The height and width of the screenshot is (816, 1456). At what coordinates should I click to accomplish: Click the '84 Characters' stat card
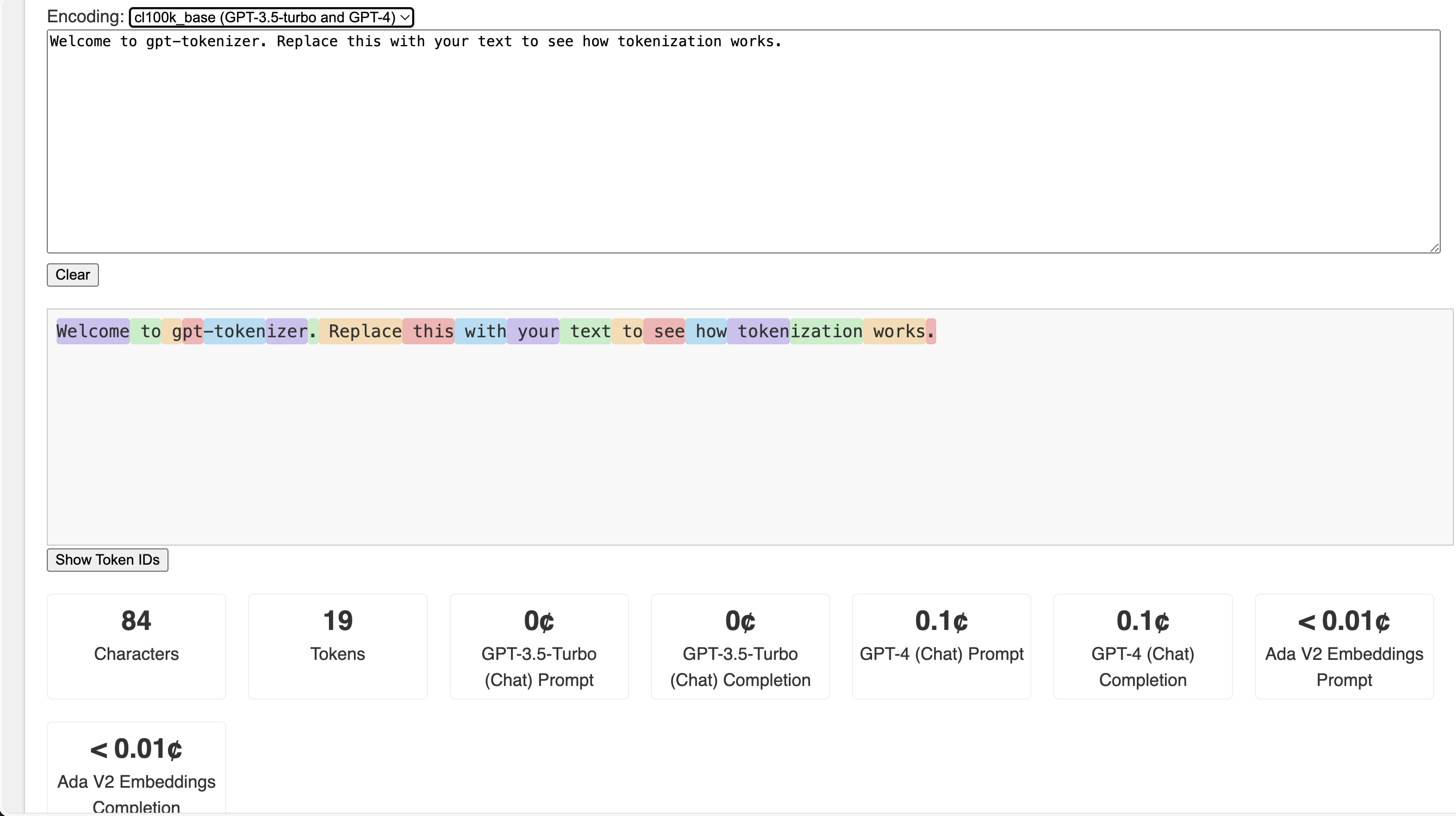click(136, 646)
